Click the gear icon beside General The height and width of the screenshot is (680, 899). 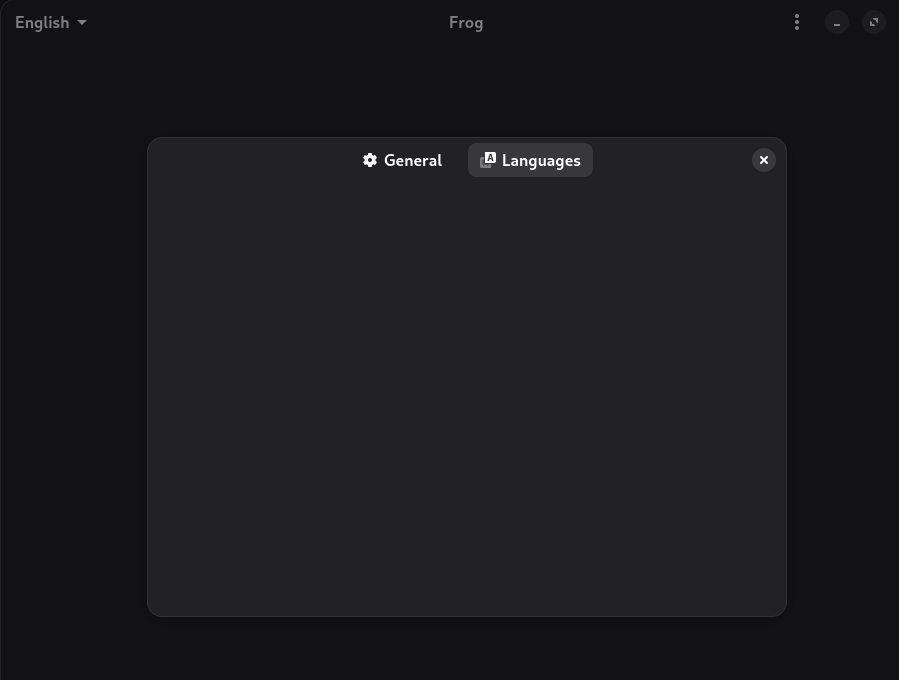(370, 160)
